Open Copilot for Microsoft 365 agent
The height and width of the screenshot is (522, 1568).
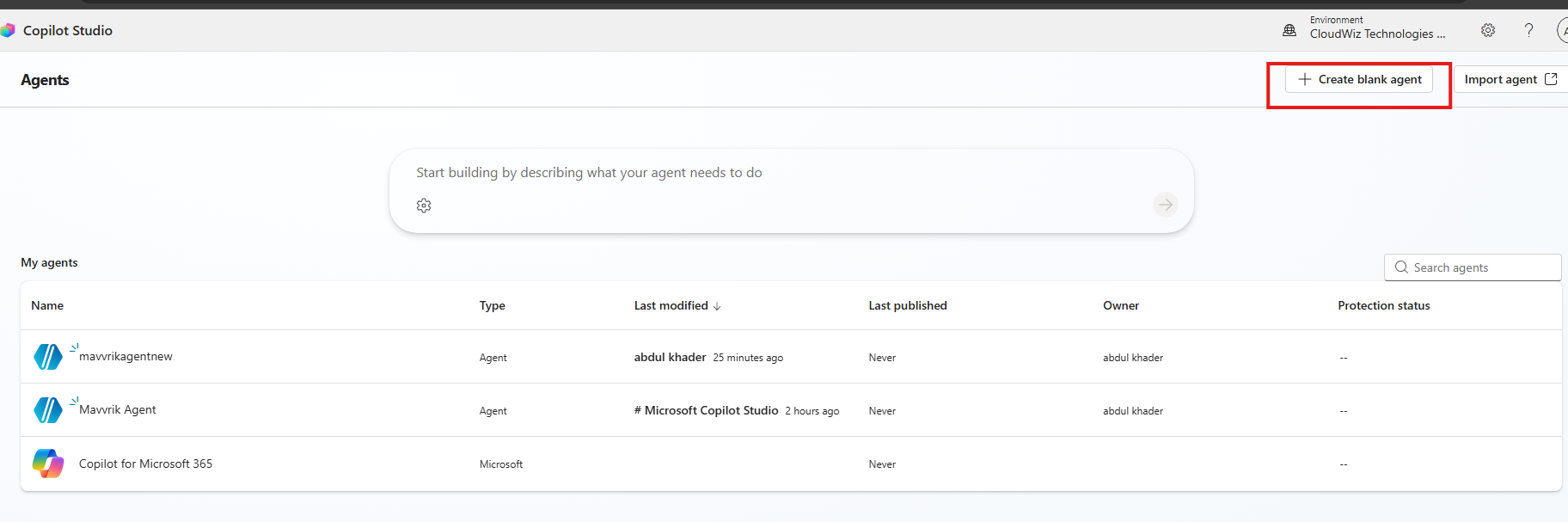(145, 464)
